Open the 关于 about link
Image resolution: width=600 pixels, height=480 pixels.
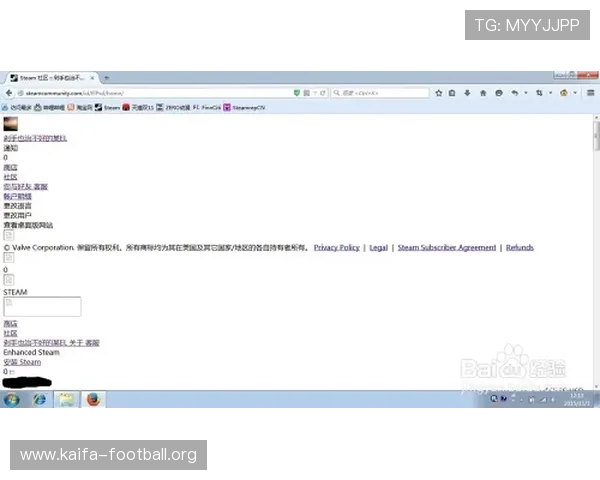click(76, 343)
